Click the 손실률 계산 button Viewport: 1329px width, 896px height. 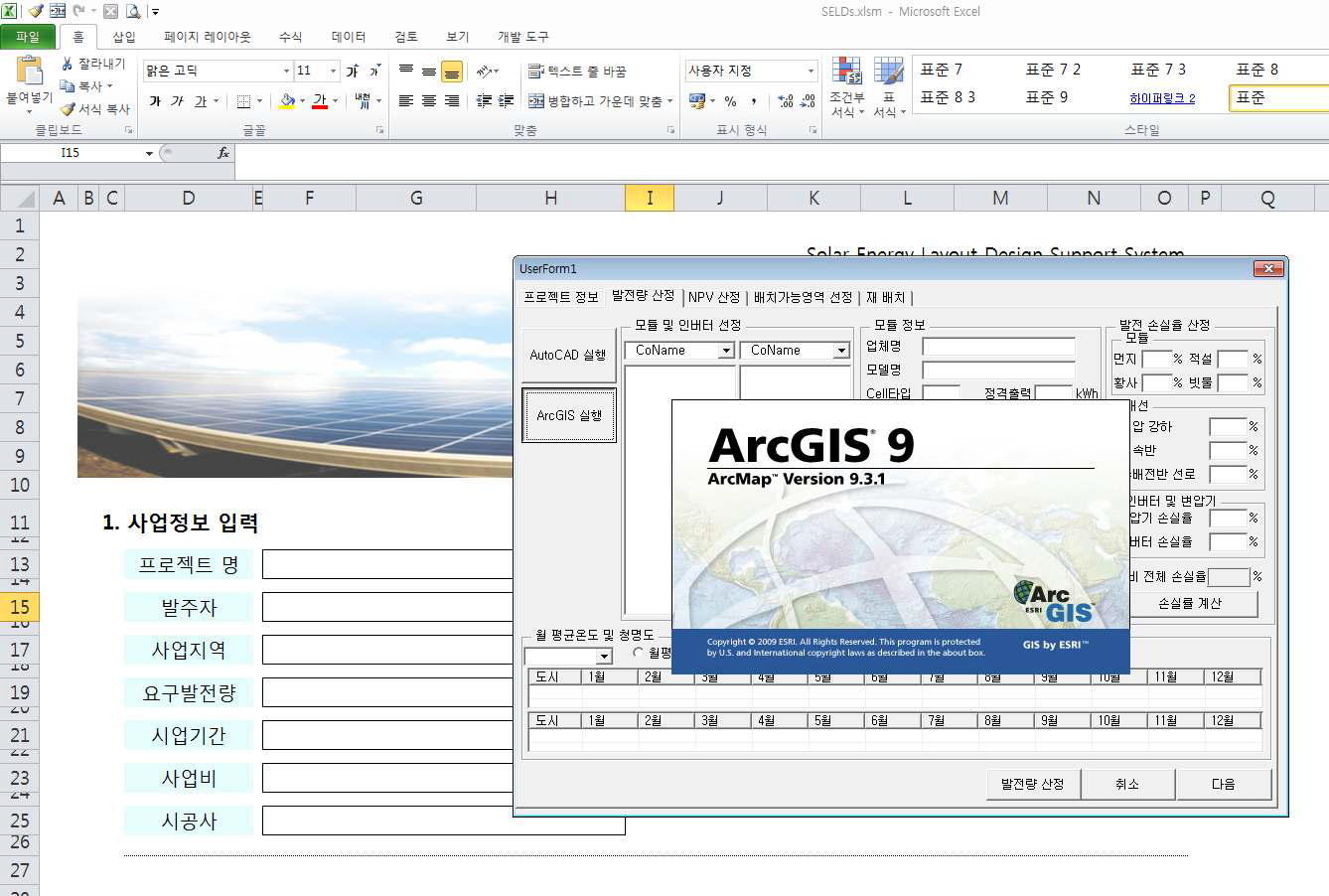click(x=1190, y=603)
